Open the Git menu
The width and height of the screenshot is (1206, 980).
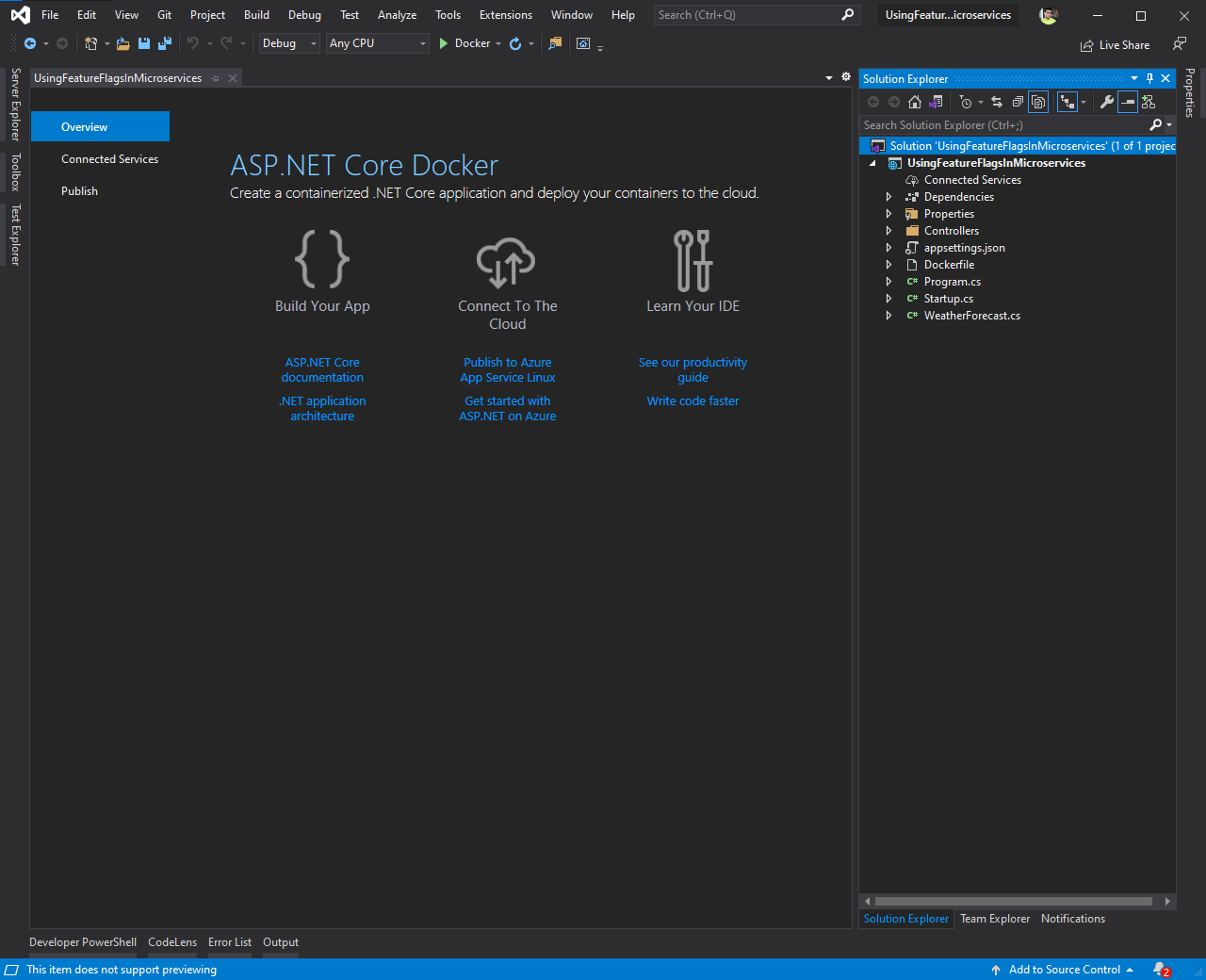tap(164, 15)
